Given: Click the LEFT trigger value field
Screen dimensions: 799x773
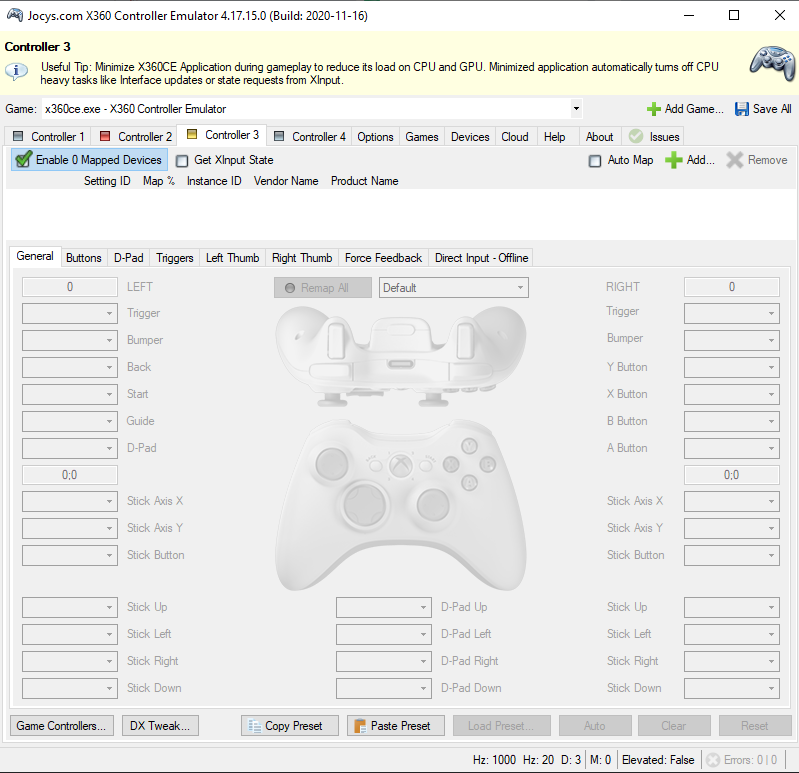Looking at the screenshot, I should 70,287.
